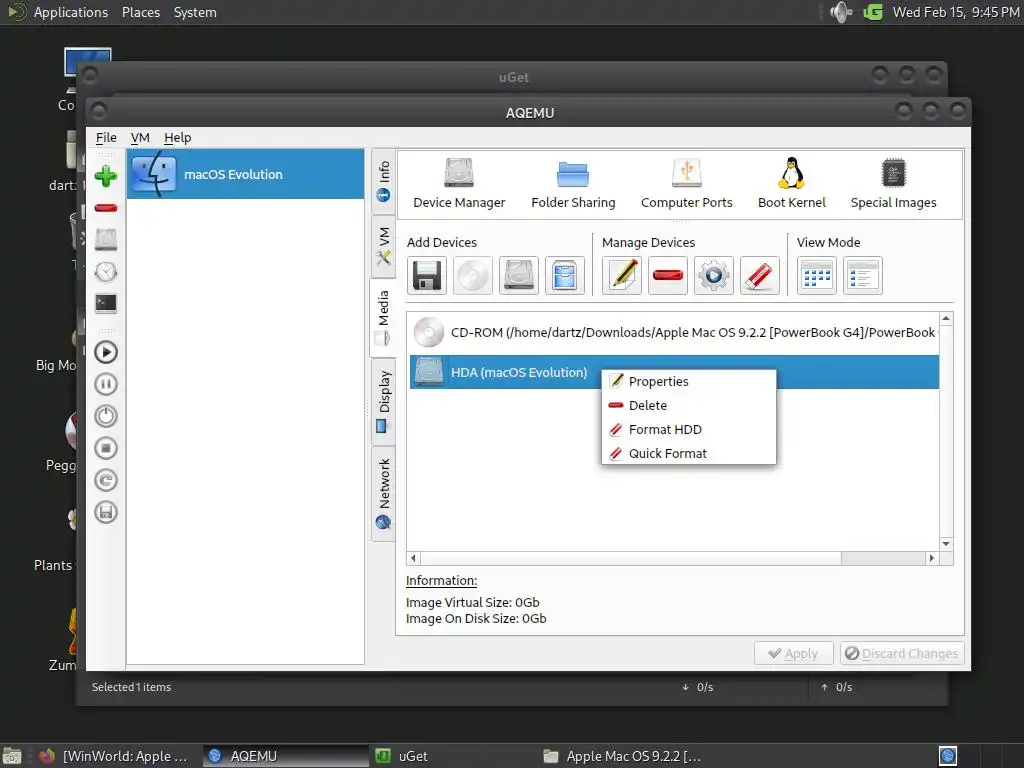
Task: Click the uGet window title bar
Action: [513, 77]
